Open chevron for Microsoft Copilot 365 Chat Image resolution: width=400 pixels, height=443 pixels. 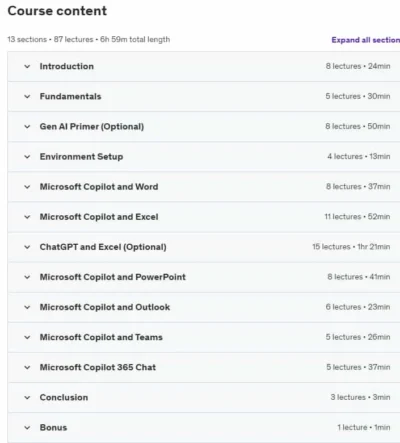click(x=27, y=367)
